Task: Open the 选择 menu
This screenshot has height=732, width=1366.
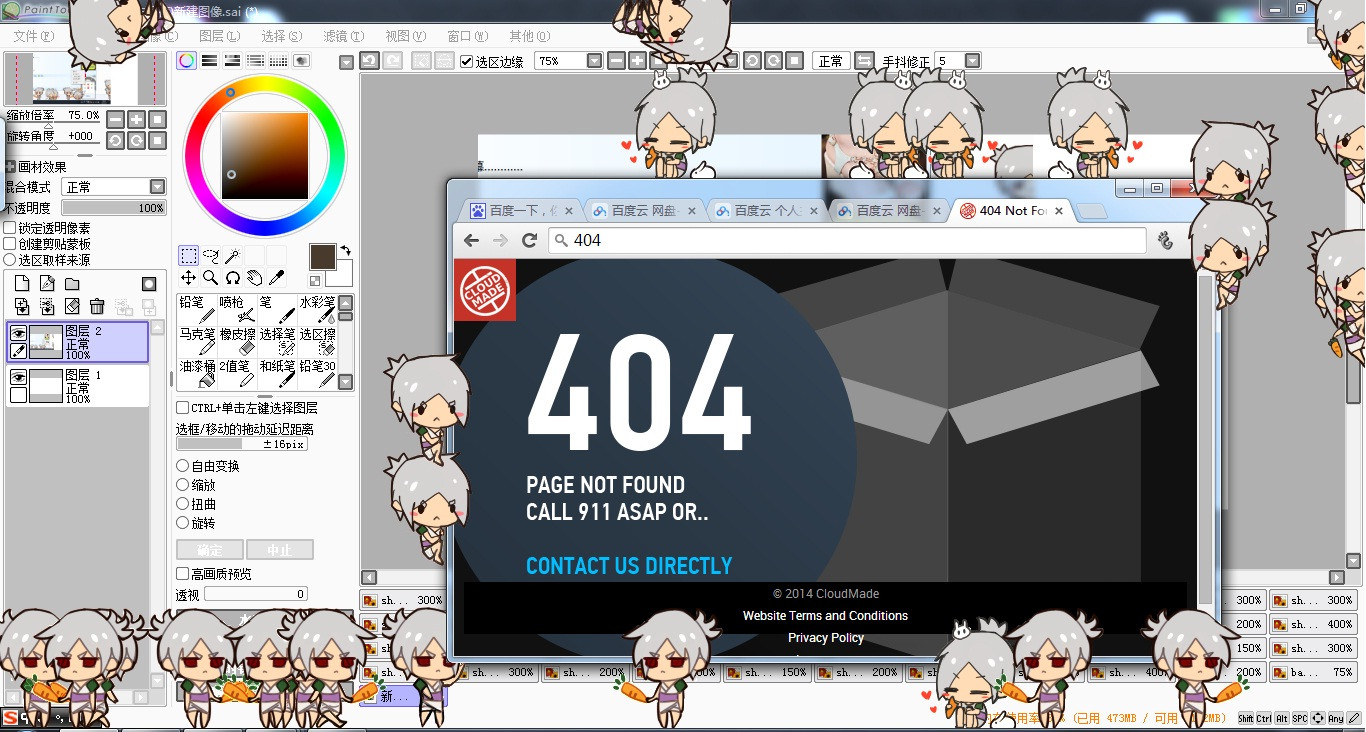Action: tap(281, 36)
